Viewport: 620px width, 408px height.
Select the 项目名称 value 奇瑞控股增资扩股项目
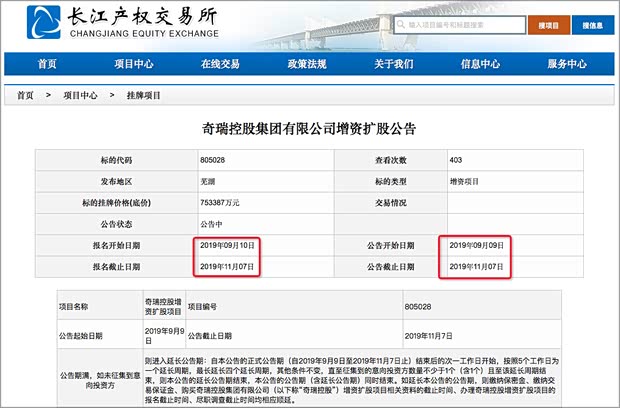pyautogui.click(x=163, y=307)
